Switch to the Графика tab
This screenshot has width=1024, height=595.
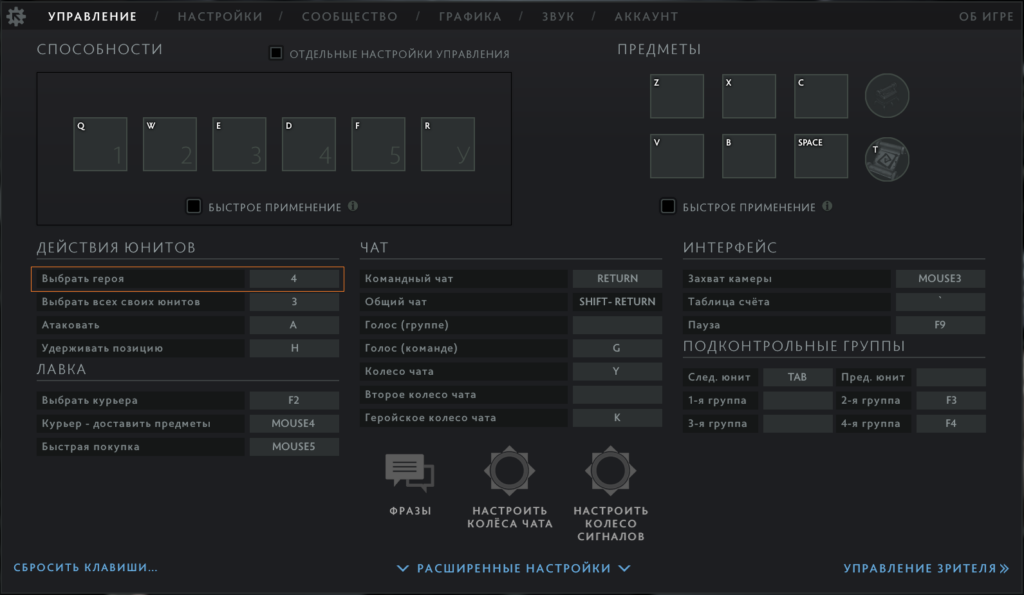pyautogui.click(x=468, y=16)
